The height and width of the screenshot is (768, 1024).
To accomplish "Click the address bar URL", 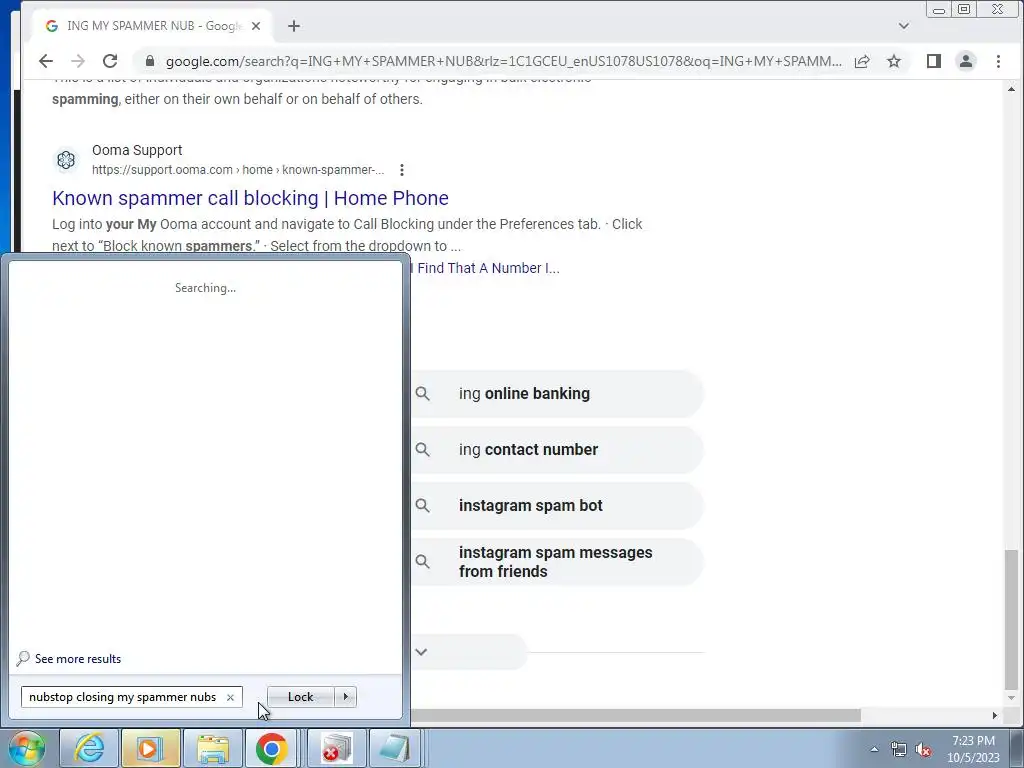I will pyautogui.click(x=503, y=61).
